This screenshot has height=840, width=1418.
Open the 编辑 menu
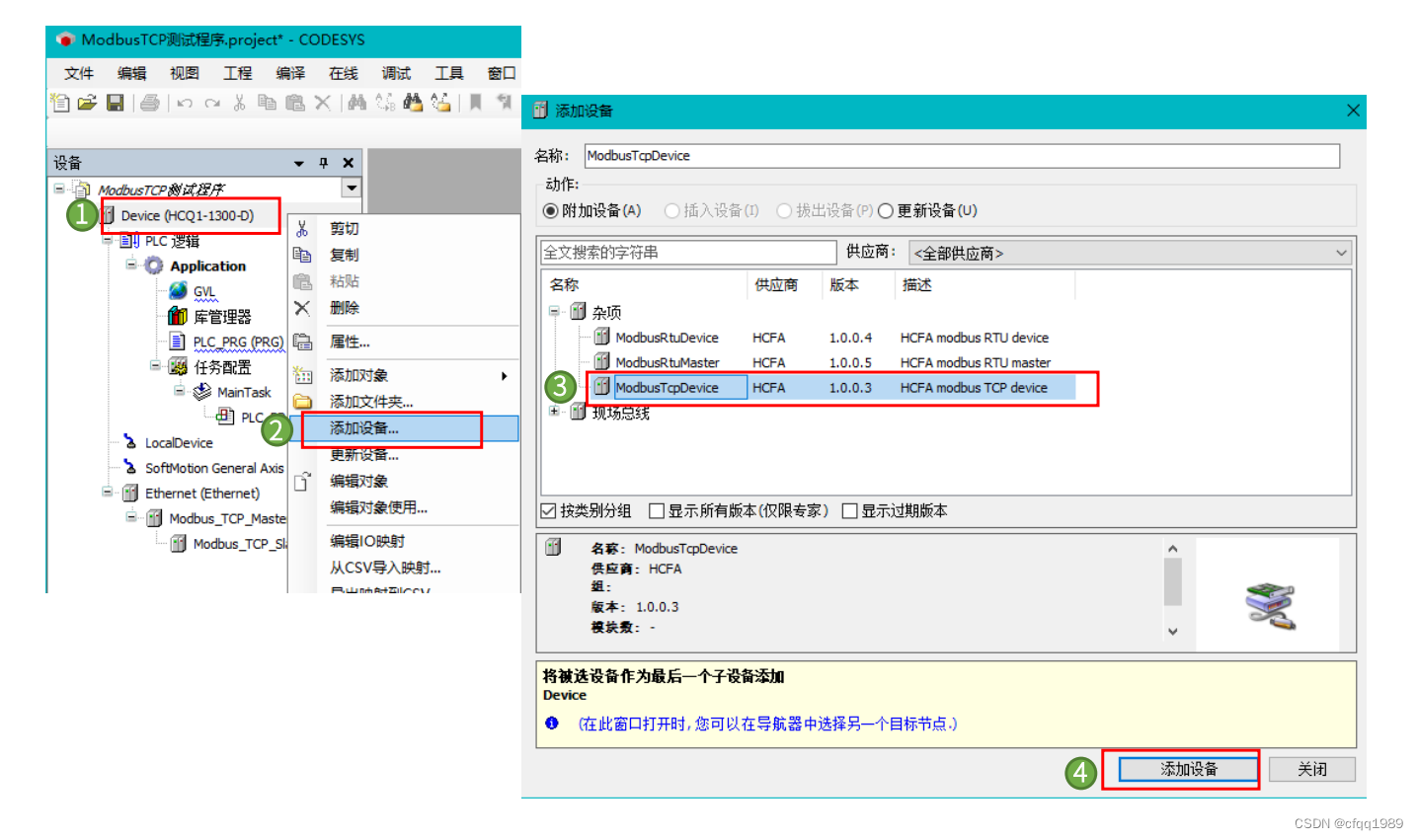pos(131,73)
